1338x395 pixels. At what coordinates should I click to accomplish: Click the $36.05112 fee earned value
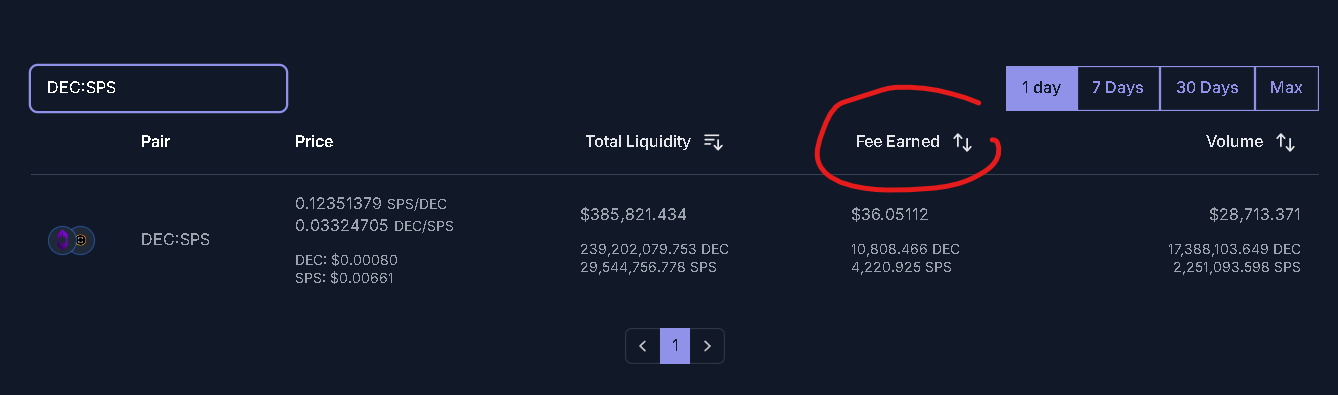click(x=890, y=215)
